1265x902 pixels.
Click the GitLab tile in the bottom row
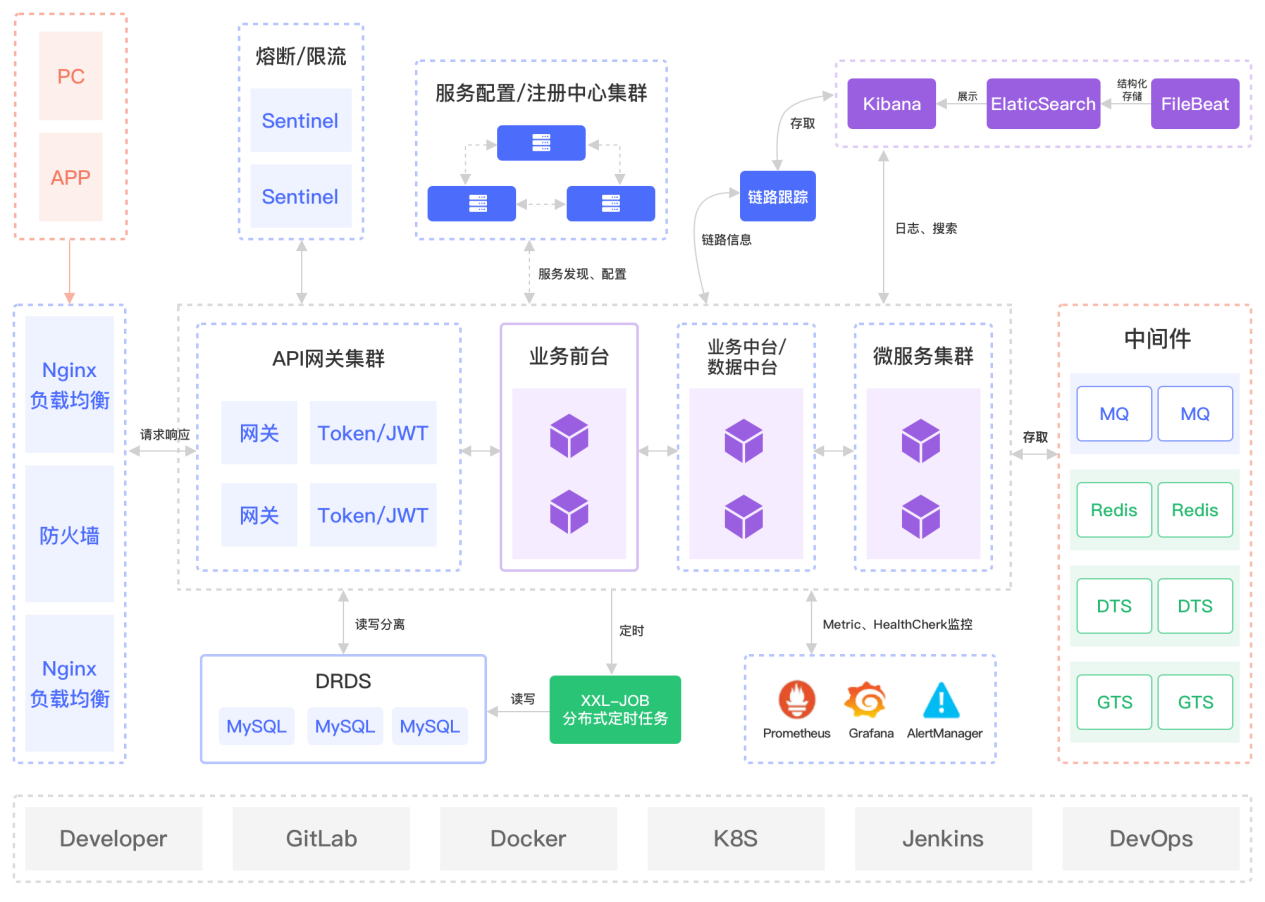(x=321, y=839)
